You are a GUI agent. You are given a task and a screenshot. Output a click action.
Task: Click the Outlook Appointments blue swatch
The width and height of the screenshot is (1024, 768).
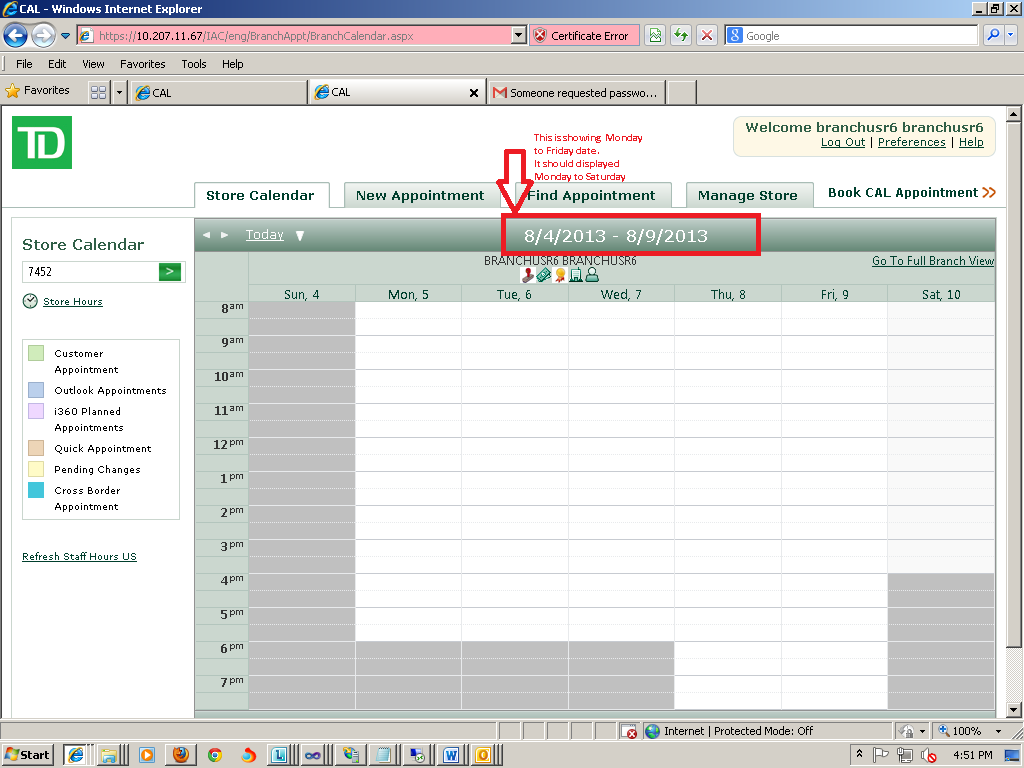(x=36, y=390)
